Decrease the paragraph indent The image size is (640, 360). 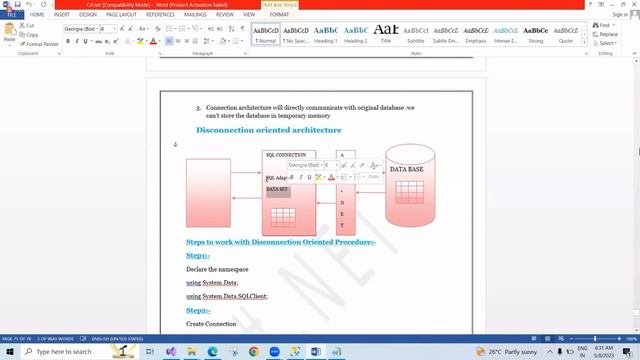211,29
